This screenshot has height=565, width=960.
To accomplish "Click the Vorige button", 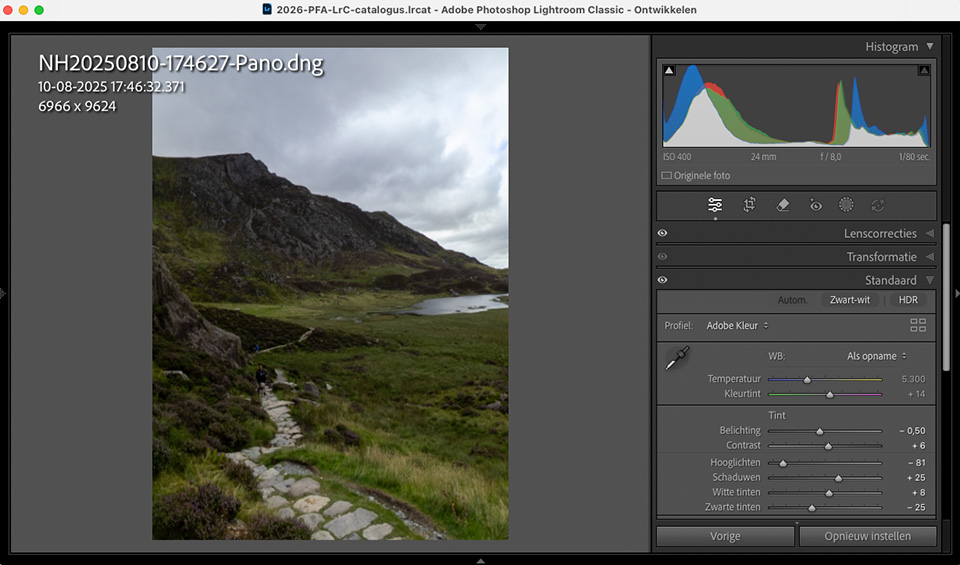I will [726, 536].
